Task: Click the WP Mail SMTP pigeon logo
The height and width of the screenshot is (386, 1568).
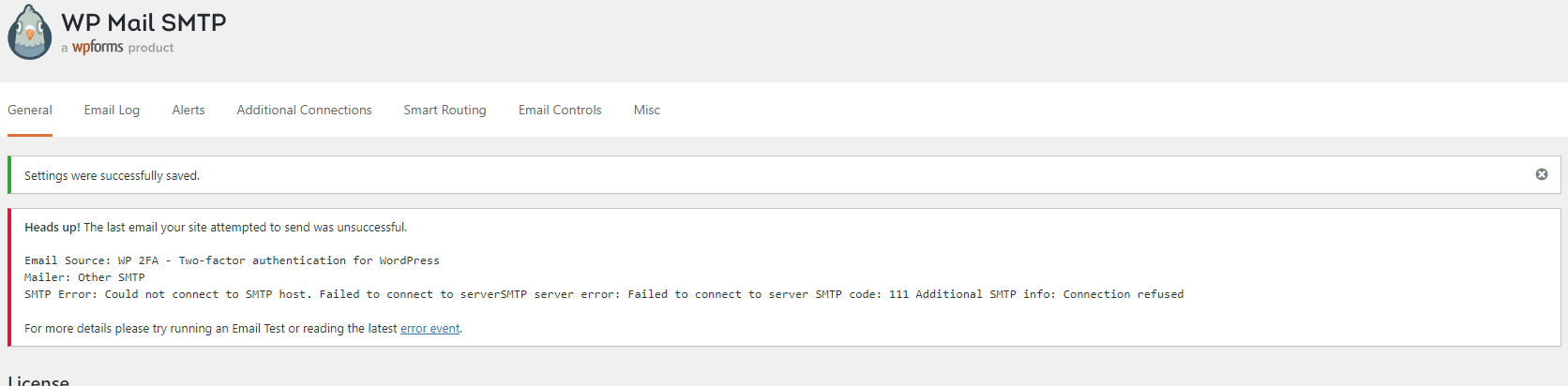Action: 30,33
